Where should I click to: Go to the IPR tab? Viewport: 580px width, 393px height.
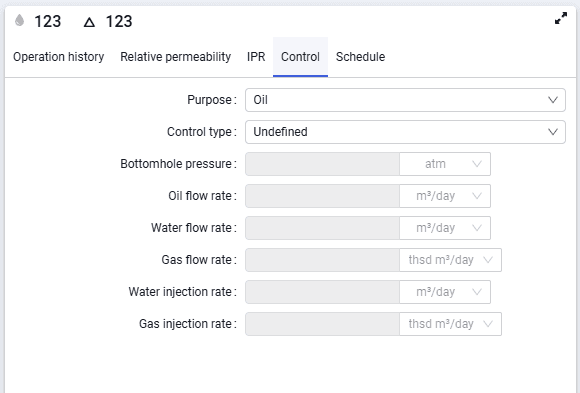pos(256,57)
